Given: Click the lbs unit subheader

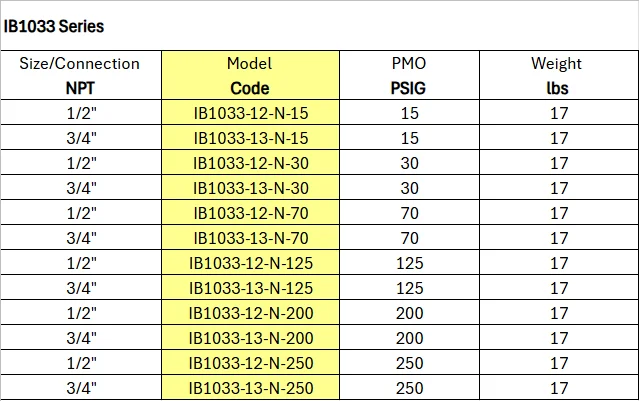Looking at the screenshot, I should click(558, 88).
